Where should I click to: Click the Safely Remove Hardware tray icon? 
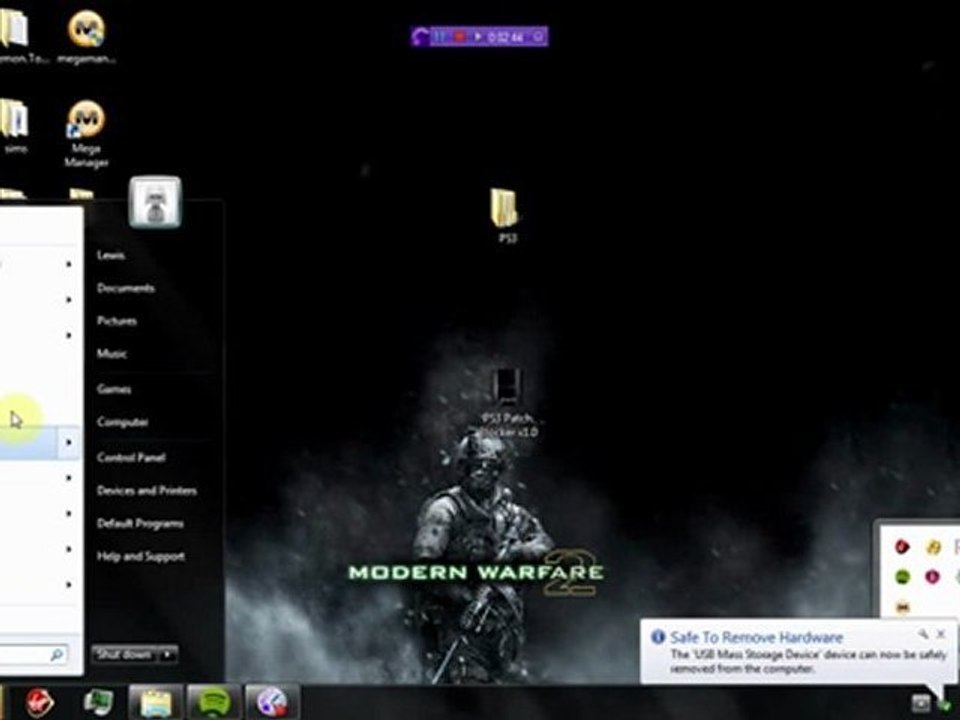(945, 703)
